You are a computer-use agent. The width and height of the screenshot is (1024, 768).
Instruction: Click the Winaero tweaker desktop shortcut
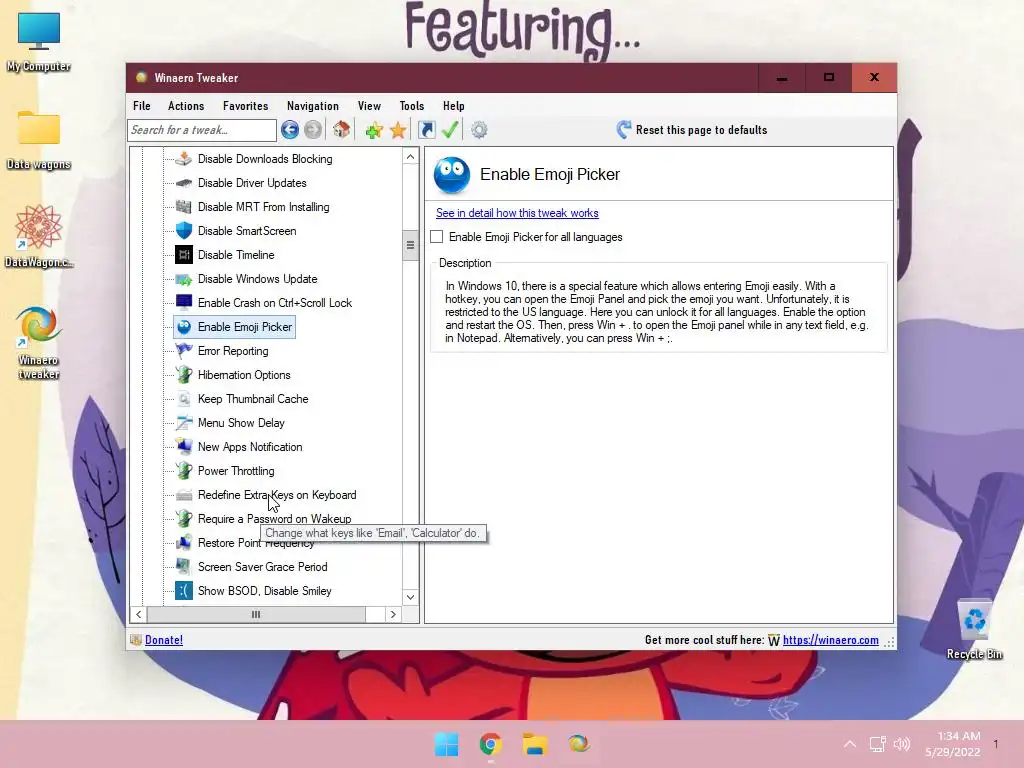pyautogui.click(x=39, y=342)
